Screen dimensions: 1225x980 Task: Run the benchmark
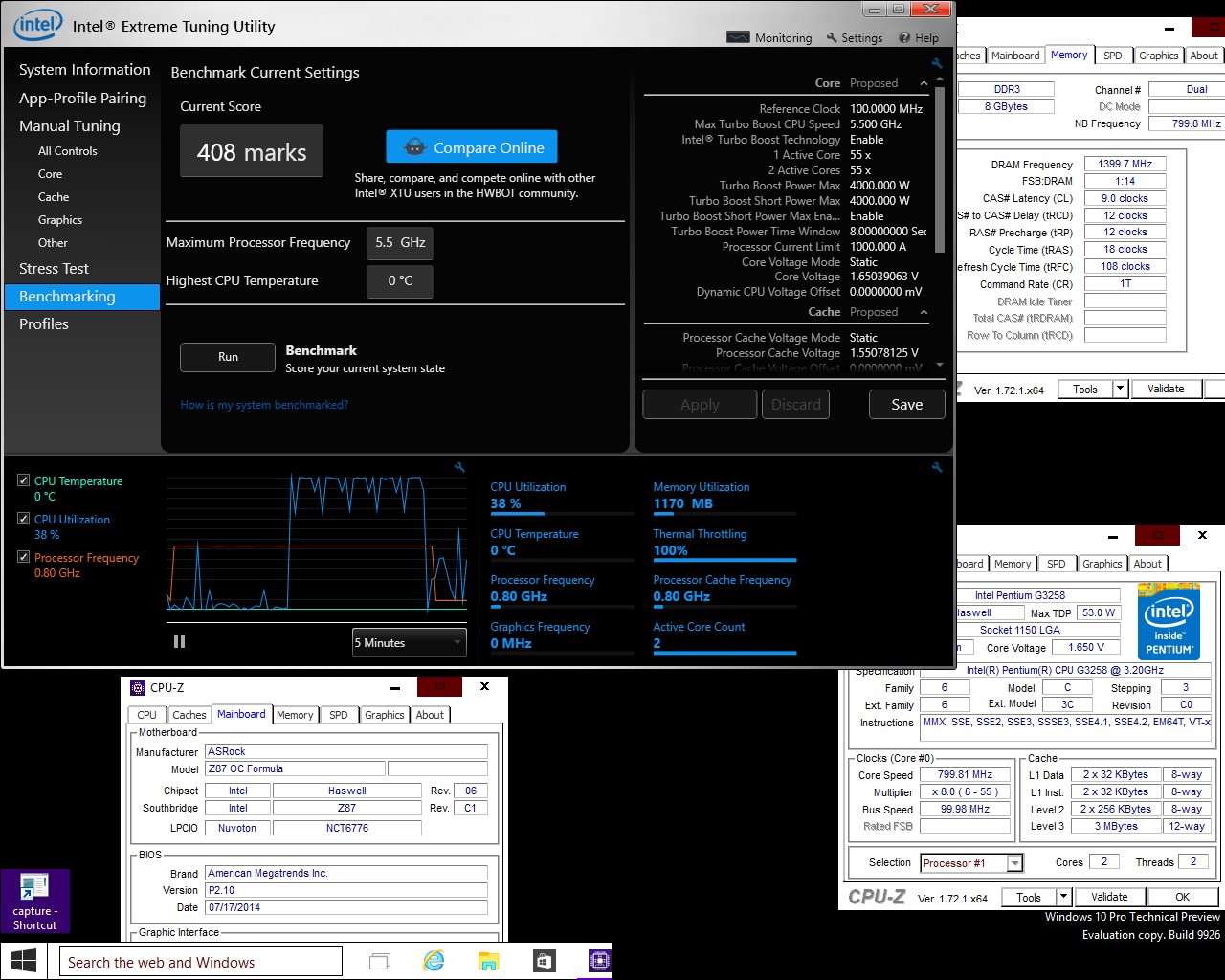tap(228, 357)
